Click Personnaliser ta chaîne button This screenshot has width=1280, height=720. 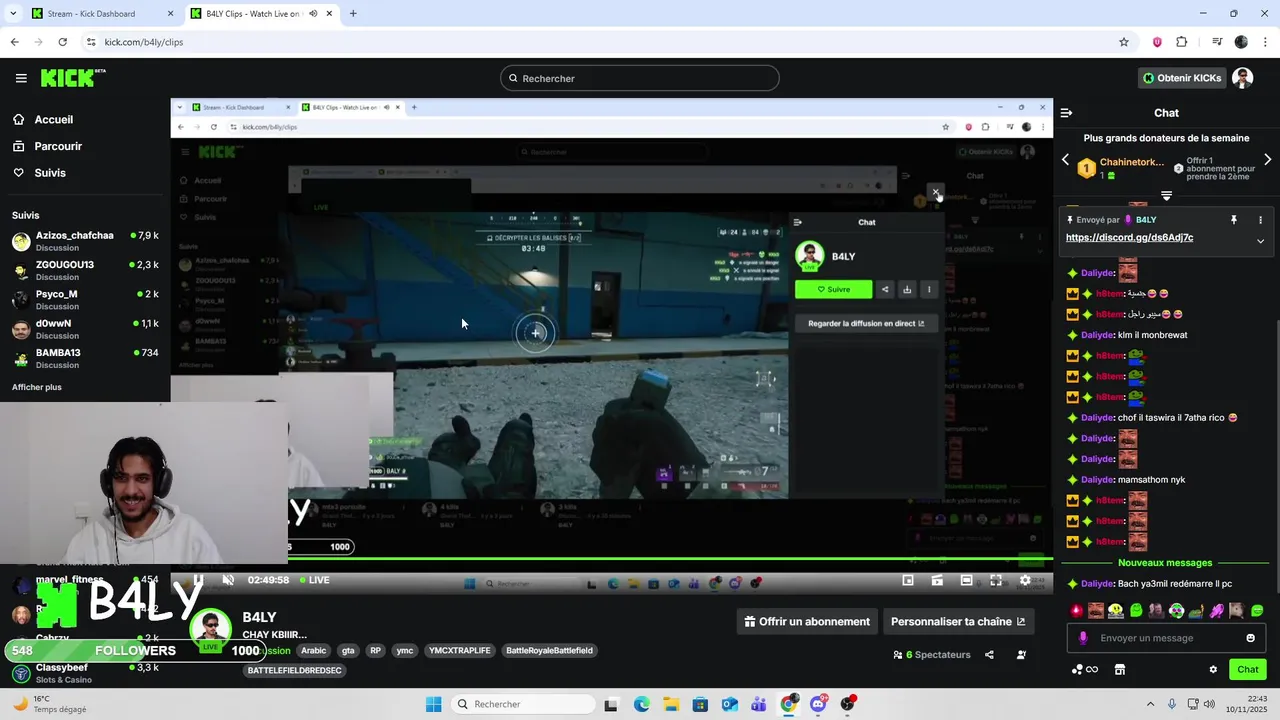point(957,621)
